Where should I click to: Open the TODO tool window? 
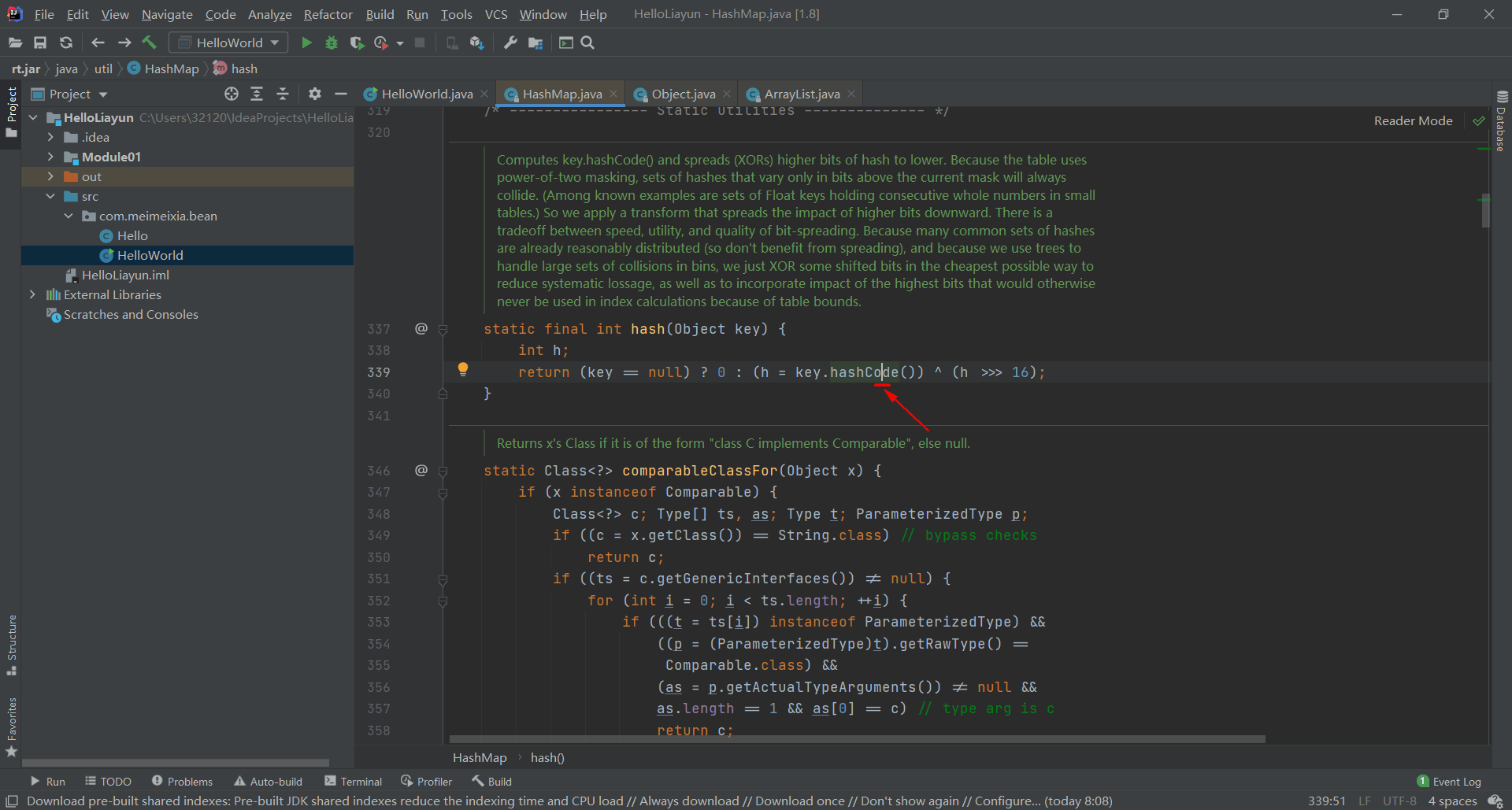[108, 782]
